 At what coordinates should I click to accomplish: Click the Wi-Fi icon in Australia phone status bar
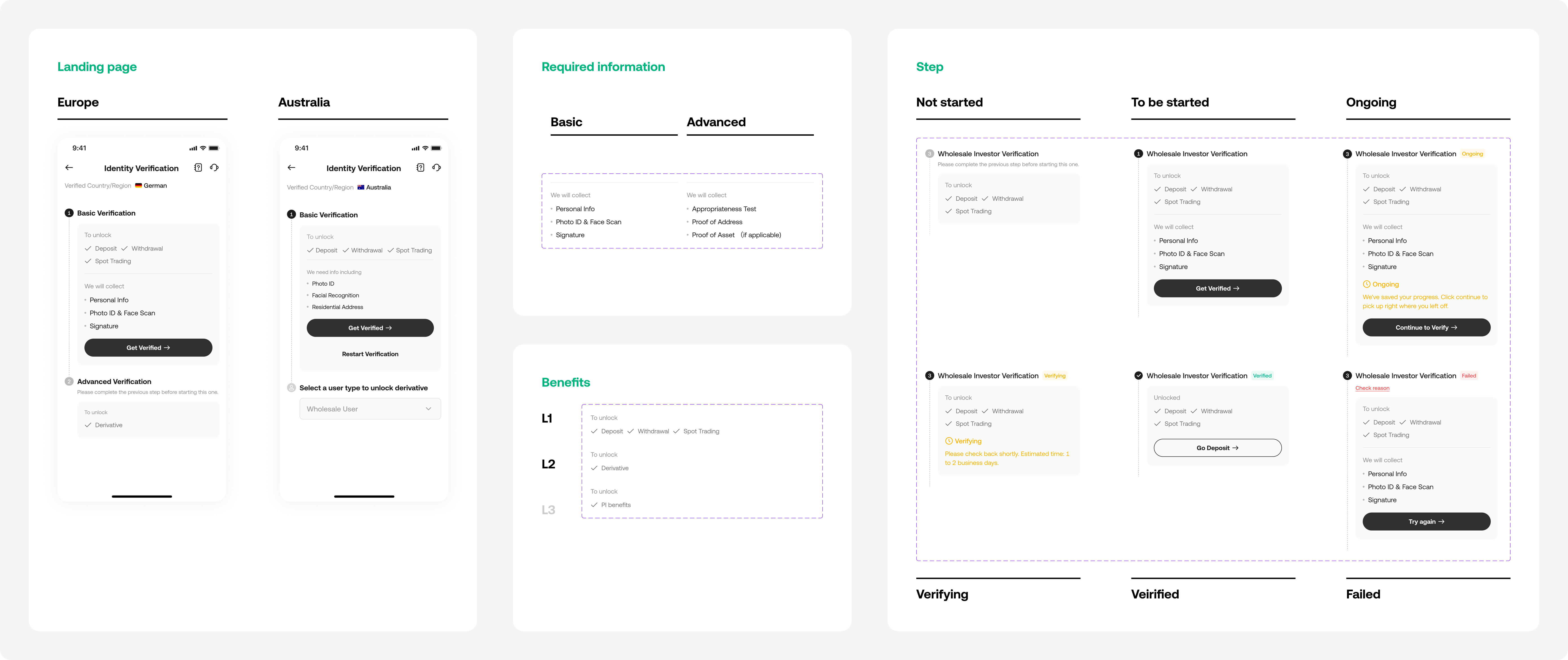click(426, 148)
